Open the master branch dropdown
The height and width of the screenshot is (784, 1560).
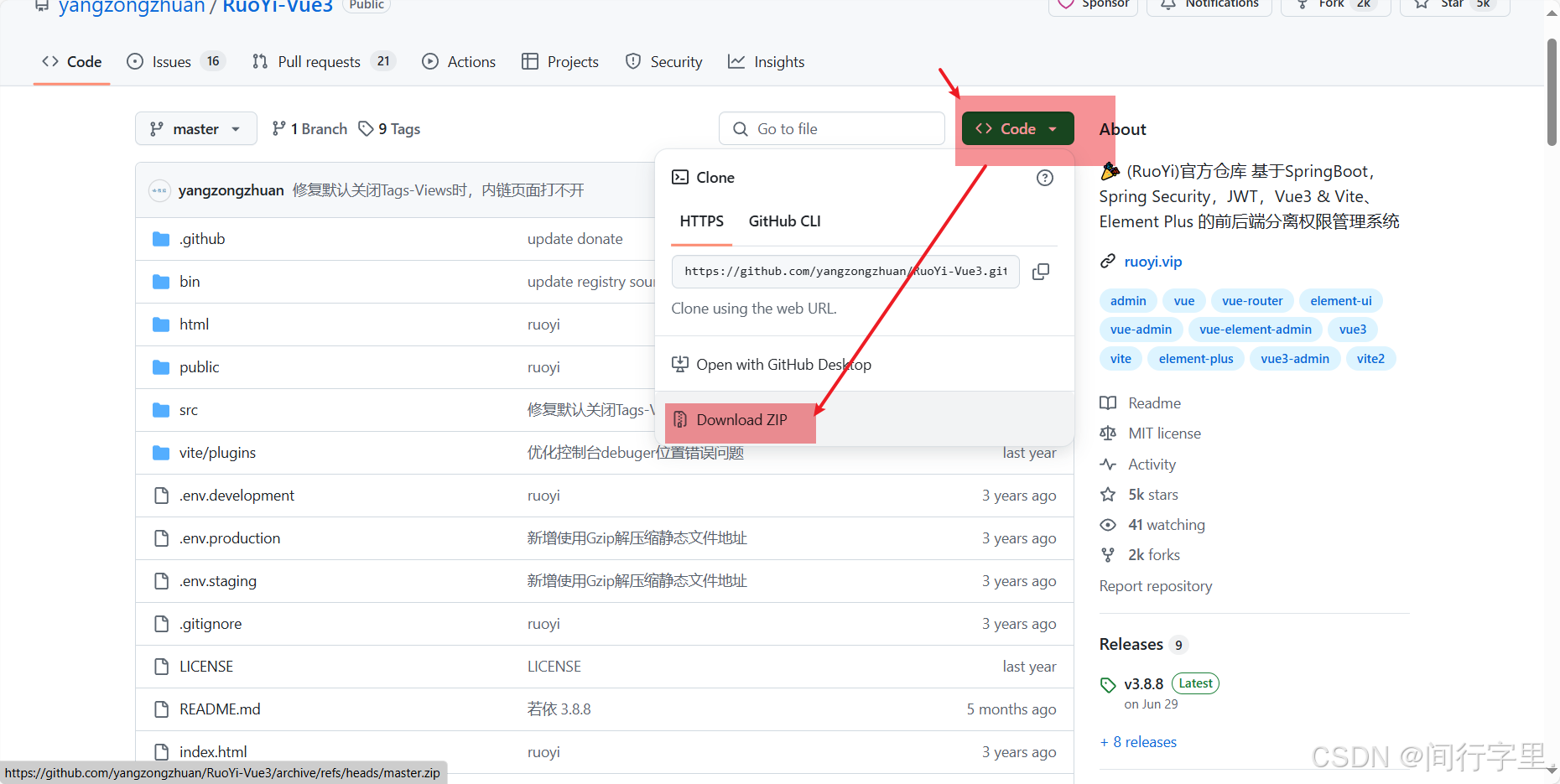pyautogui.click(x=195, y=128)
